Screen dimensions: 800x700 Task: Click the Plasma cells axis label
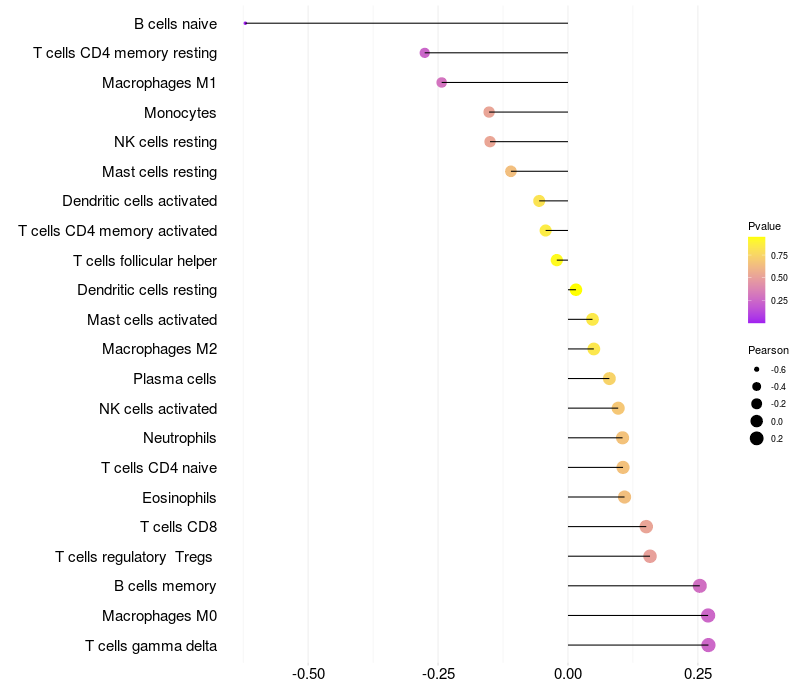click(x=174, y=379)
